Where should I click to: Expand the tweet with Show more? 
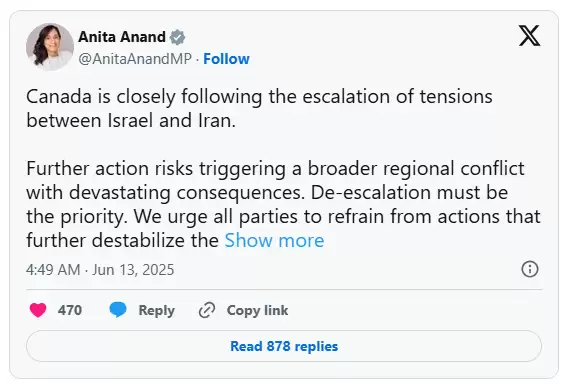pos(274,241)
